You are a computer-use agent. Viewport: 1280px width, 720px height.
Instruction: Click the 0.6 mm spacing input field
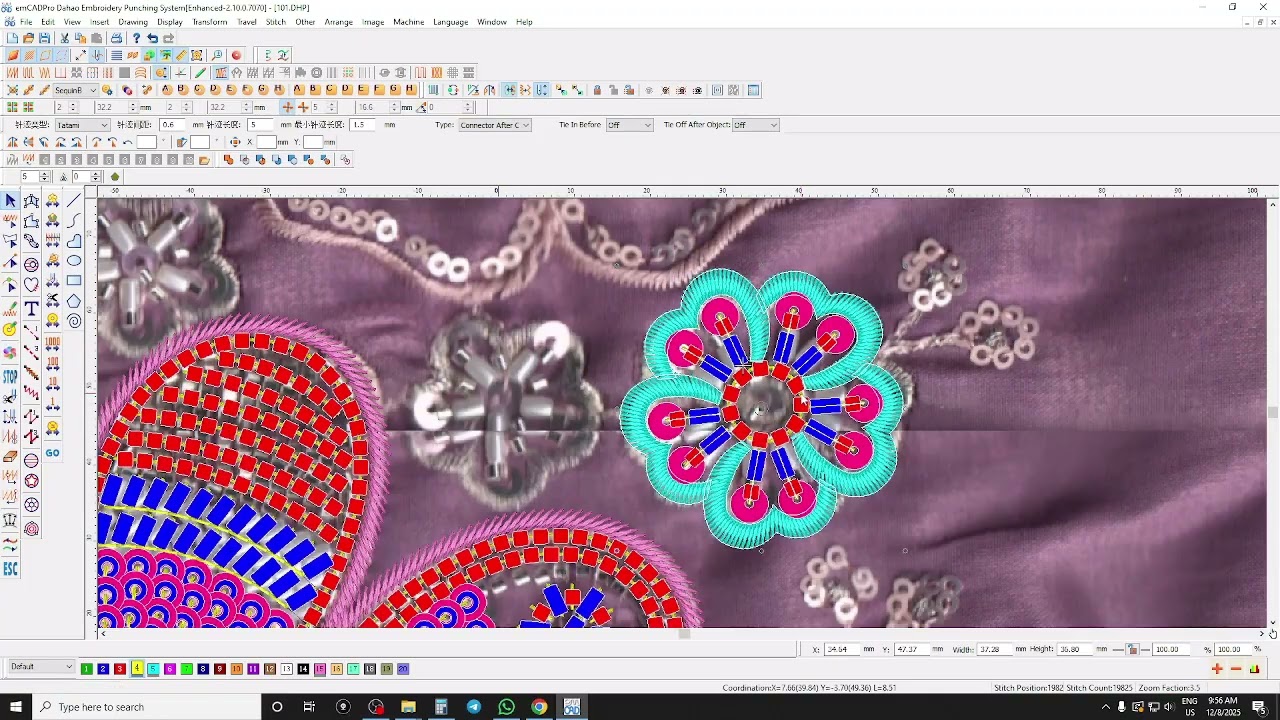[x=171, y=125]
